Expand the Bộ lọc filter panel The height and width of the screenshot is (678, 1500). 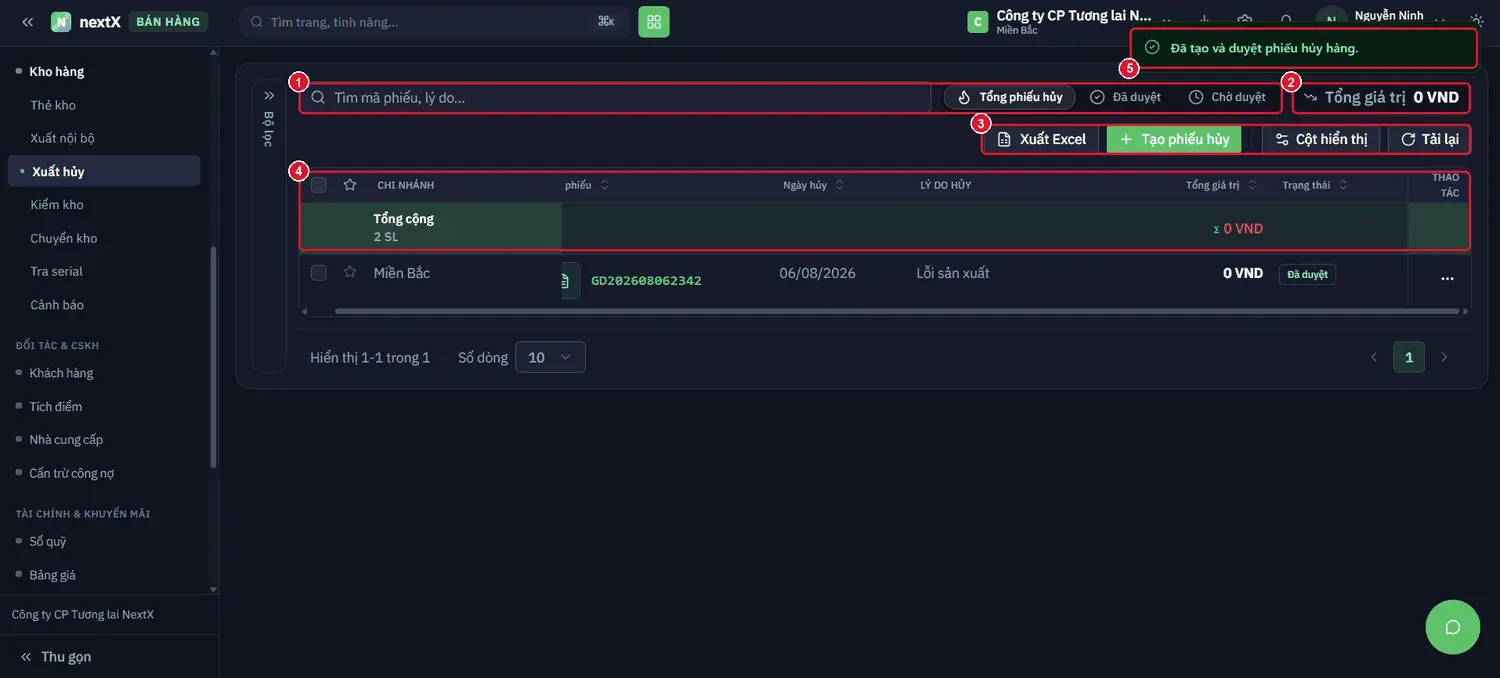[x=269, y=96]
